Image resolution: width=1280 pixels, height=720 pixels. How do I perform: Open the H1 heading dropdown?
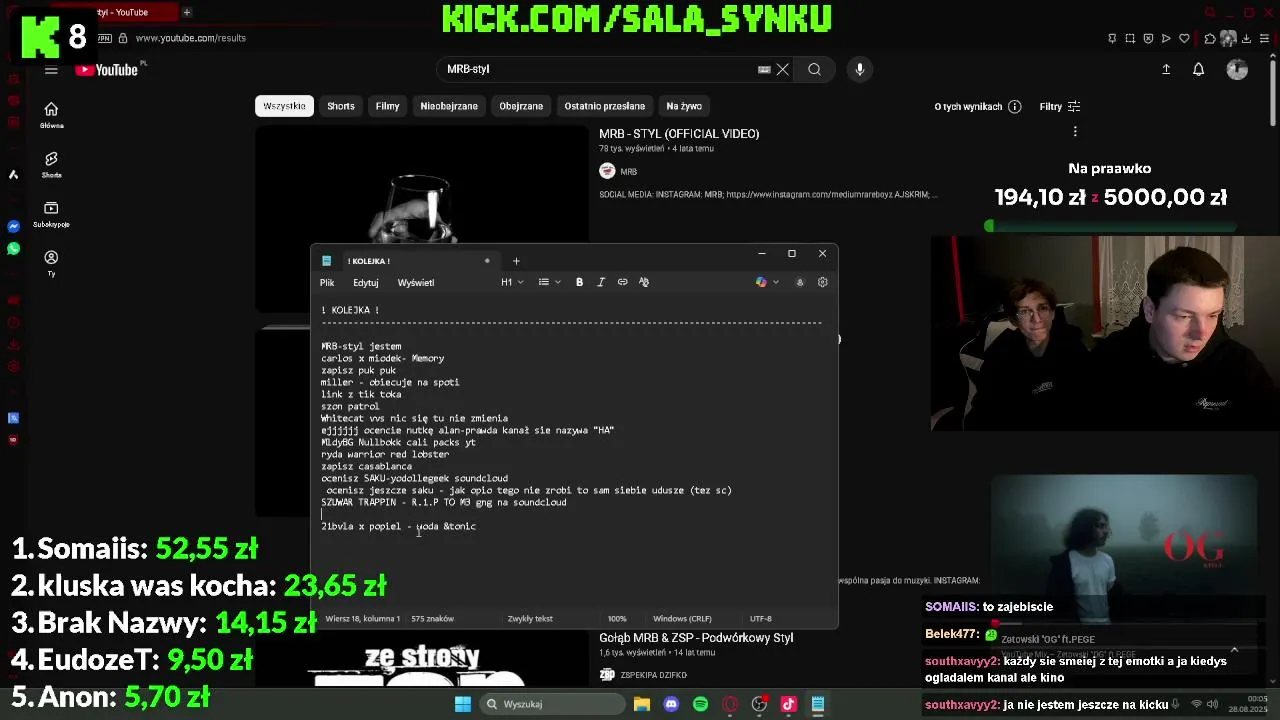512,282
